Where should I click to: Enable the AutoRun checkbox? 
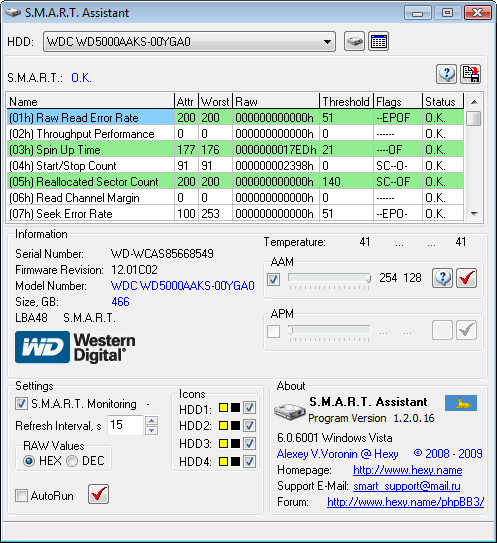click(x=21, y=496)
